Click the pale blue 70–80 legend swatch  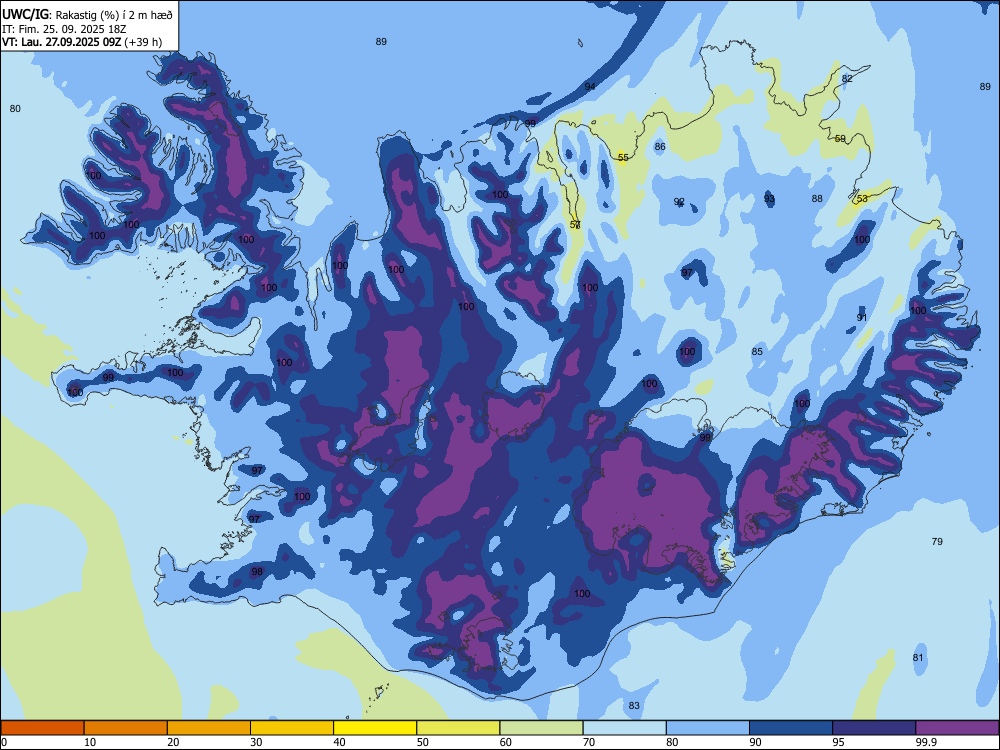click(625, 728)
